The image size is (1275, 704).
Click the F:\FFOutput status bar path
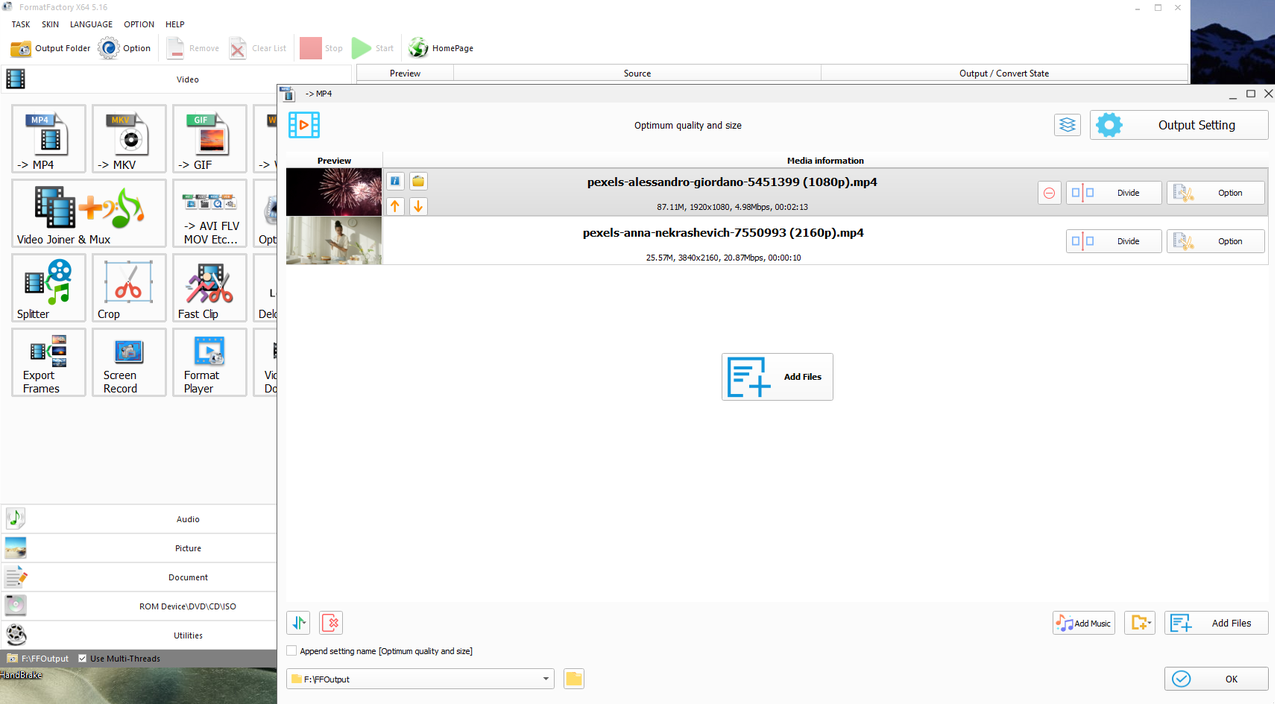click(x=38, y=658)
